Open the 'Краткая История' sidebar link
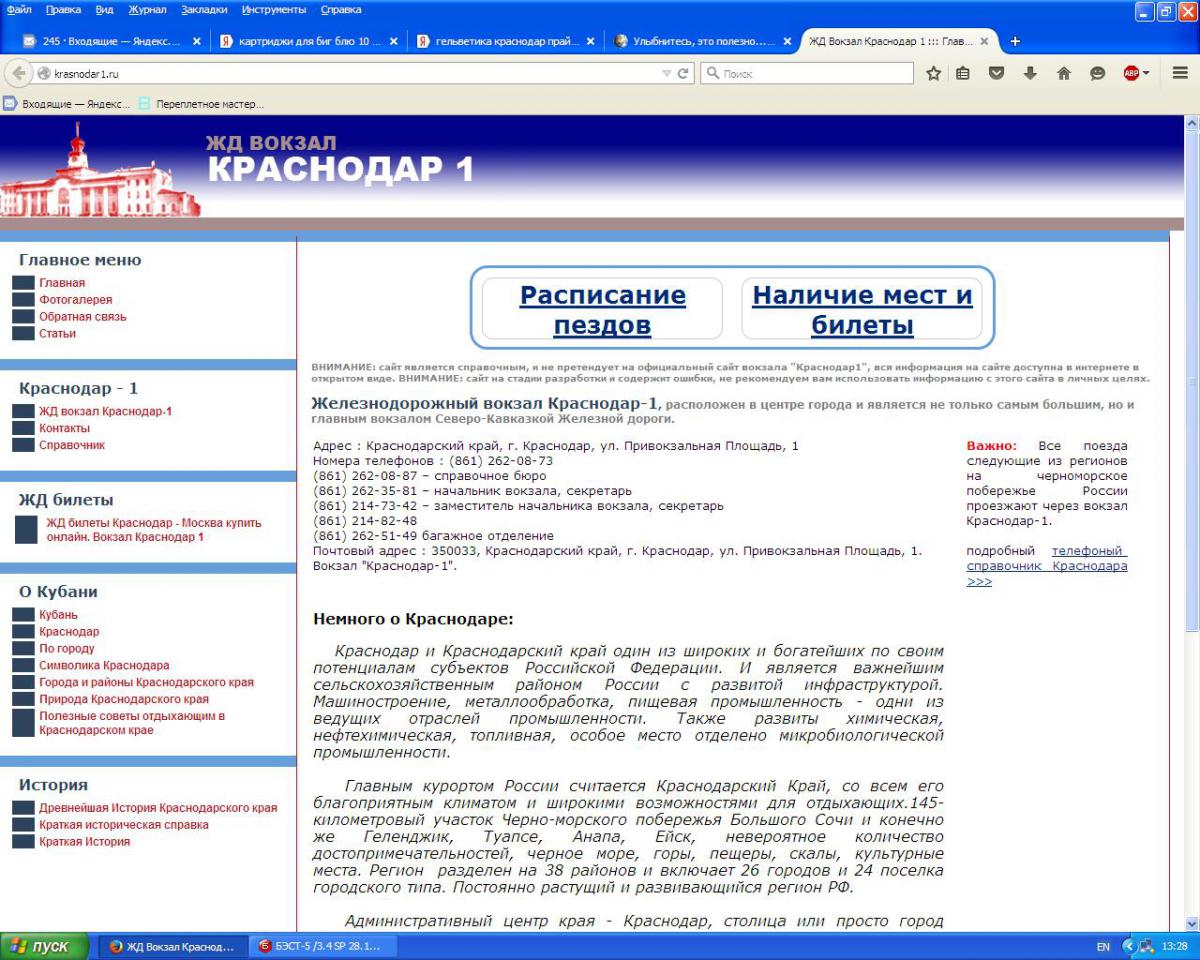Screen dimensions: 1200x960 point(85,842)
